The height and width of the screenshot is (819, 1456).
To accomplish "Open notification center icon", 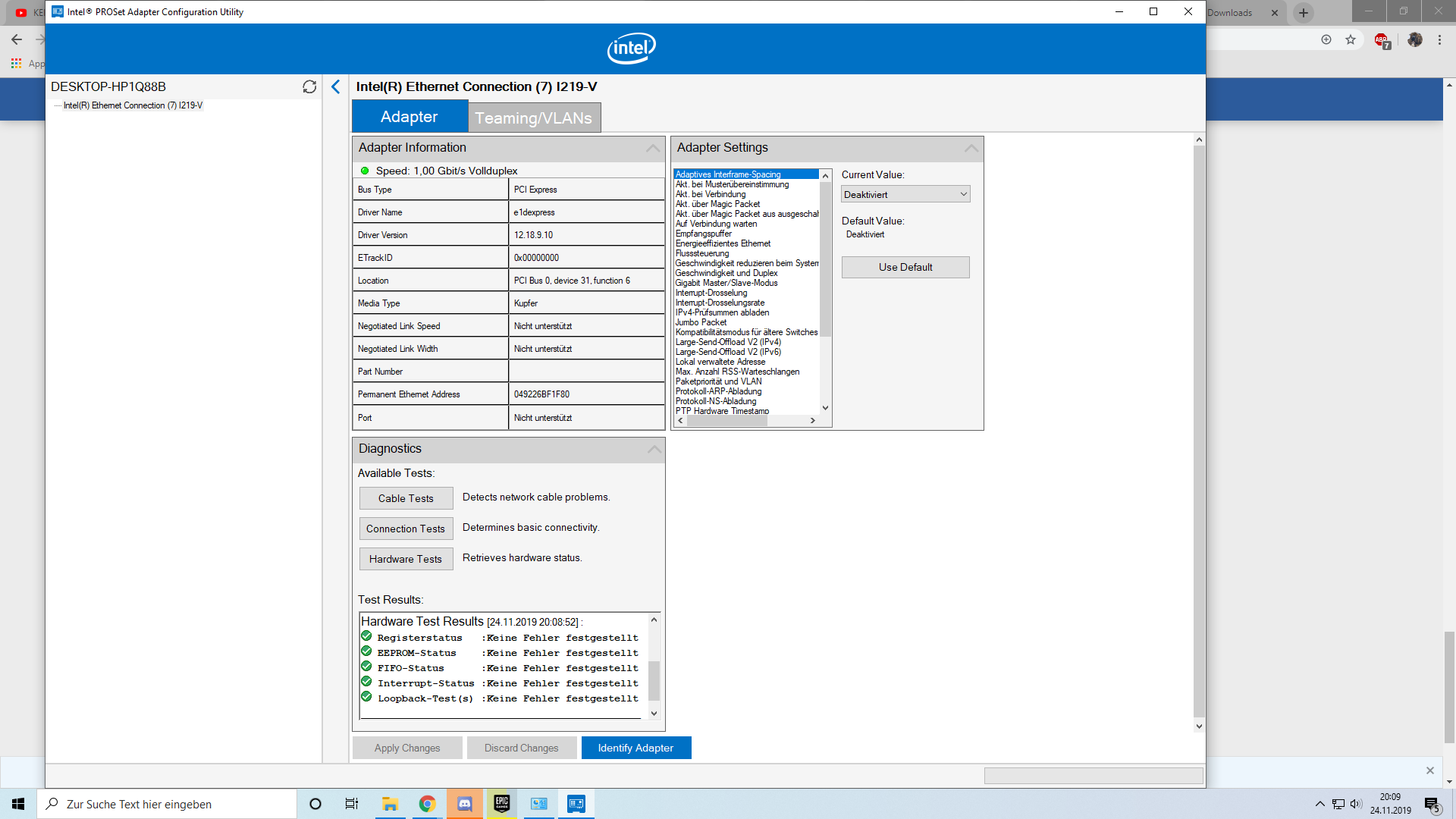I will [1432, 804].
